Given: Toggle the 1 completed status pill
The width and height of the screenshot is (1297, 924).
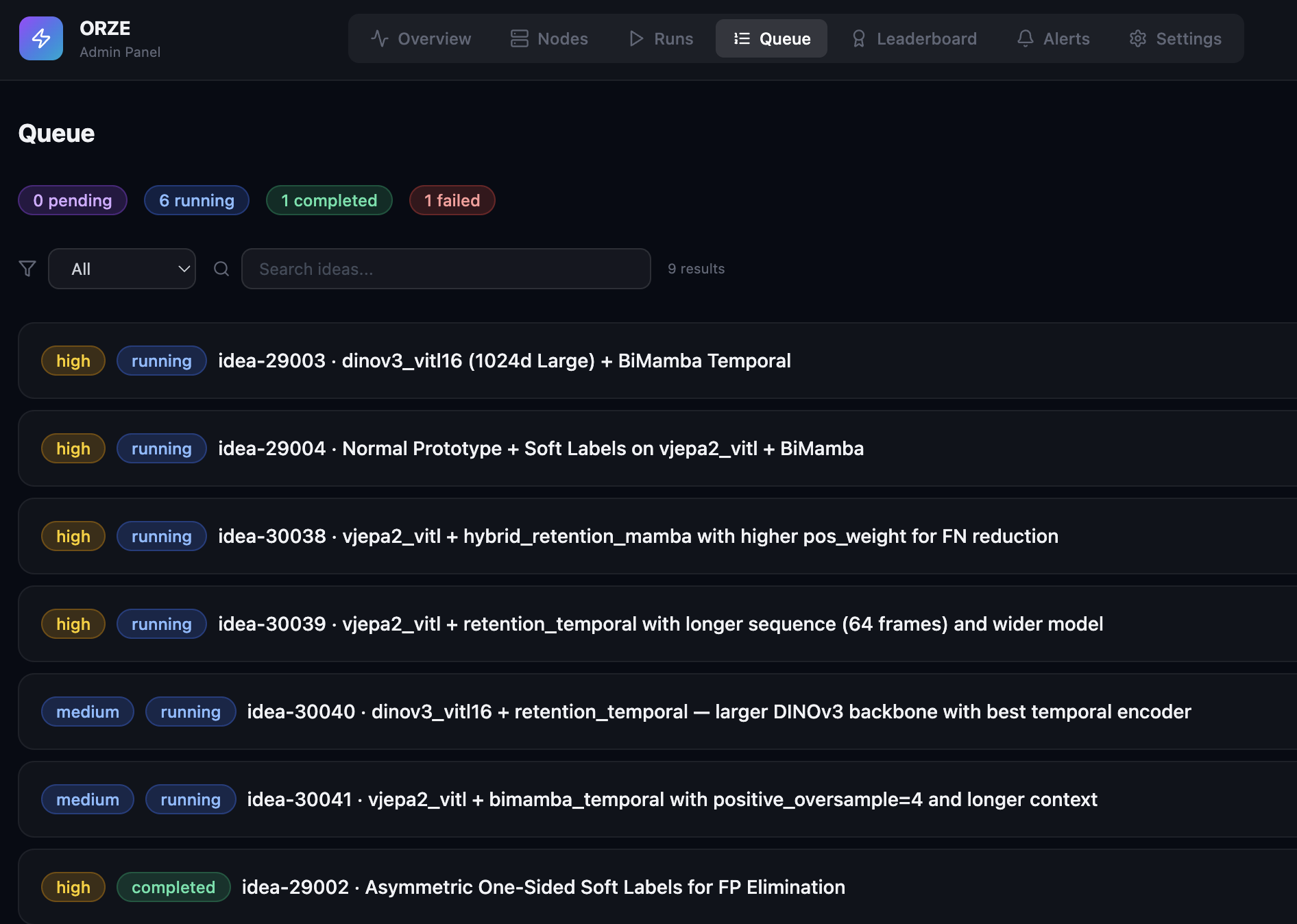Looking at the screenshot, I should [x=329, y=200].
